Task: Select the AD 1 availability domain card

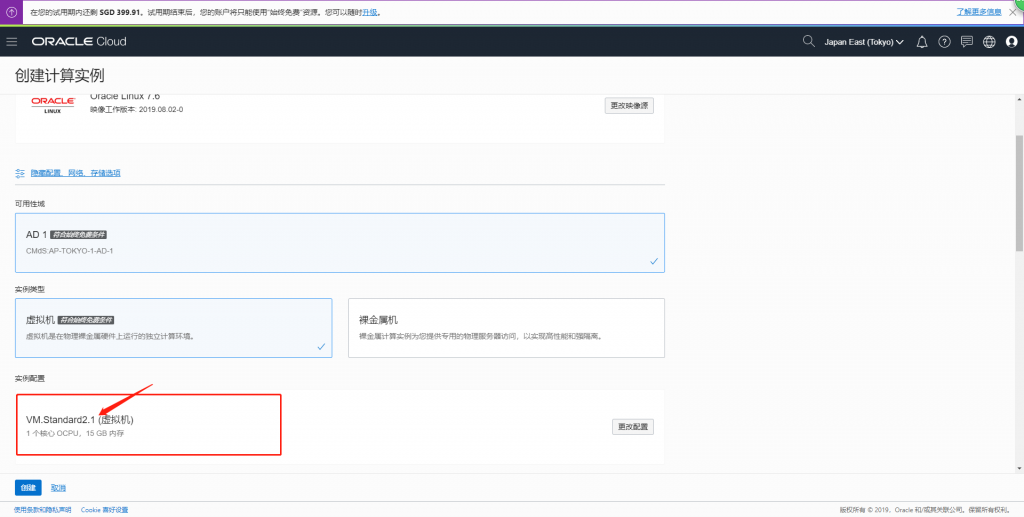Action: click(340, 243)
